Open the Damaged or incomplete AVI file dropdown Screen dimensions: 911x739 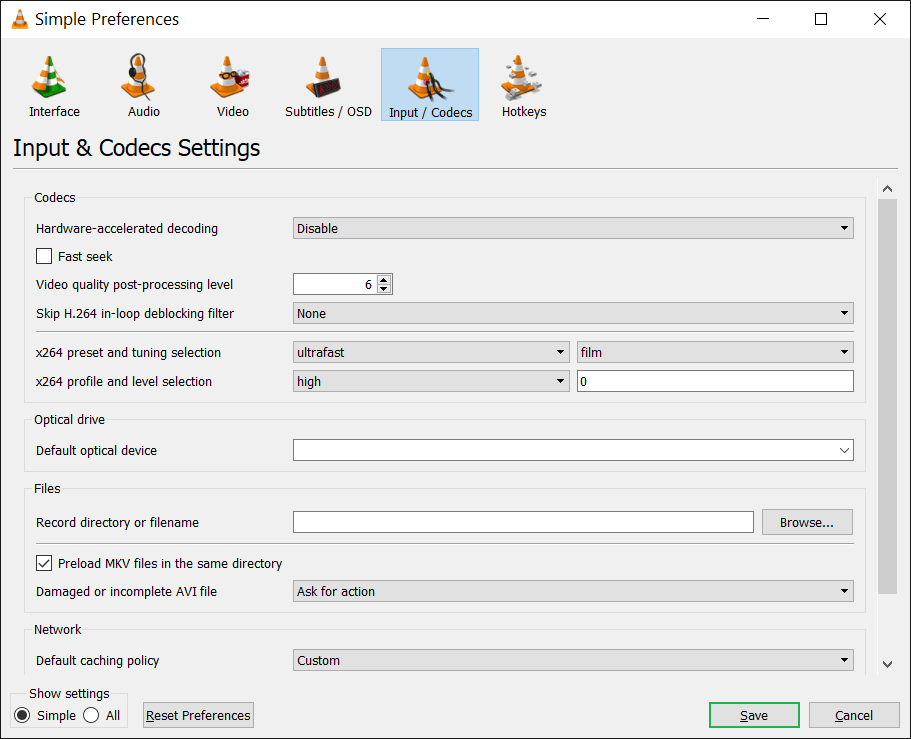pyautogui.click(x=572, y=591)
